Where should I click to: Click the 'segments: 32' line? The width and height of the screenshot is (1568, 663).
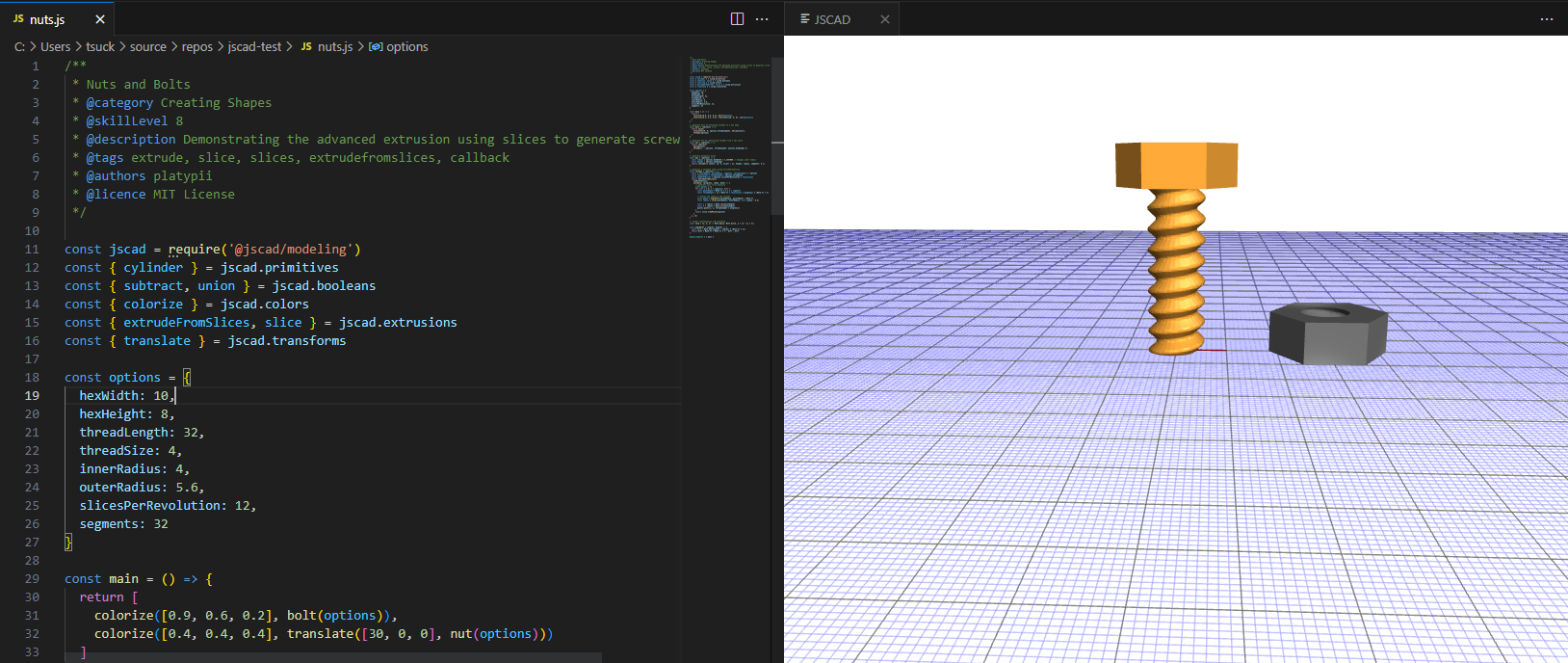tap(123, 523)
